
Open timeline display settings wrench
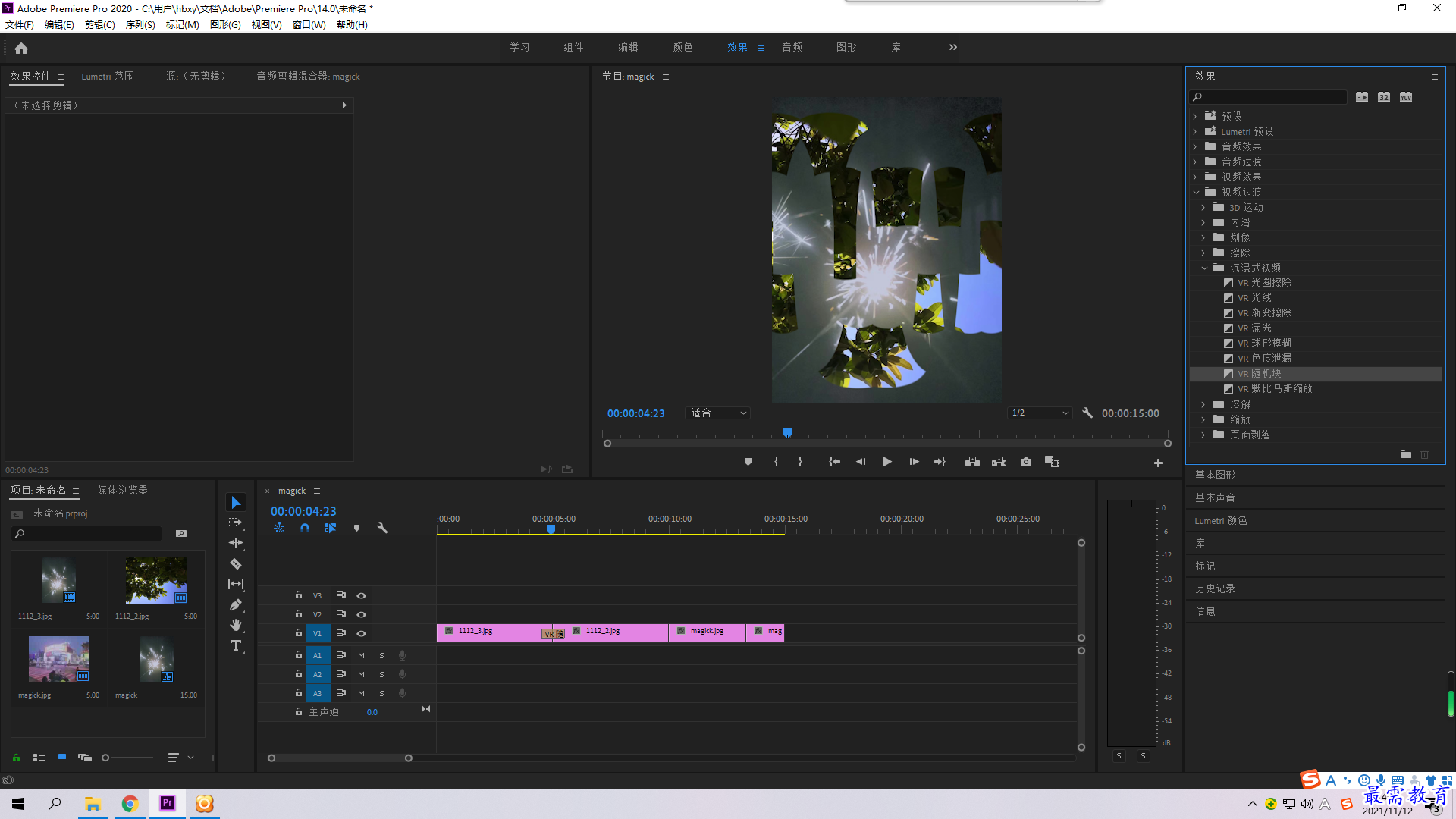382,528
